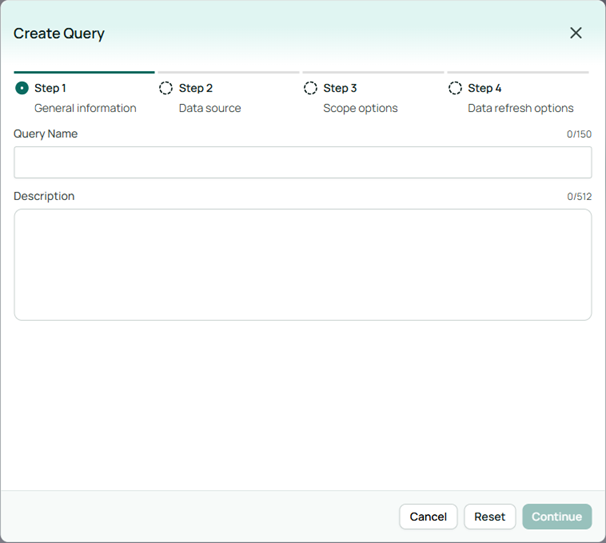Click the 0/512 character counter
The width and height of the screenshot is (606, 543).
click(x=579, y=196)
